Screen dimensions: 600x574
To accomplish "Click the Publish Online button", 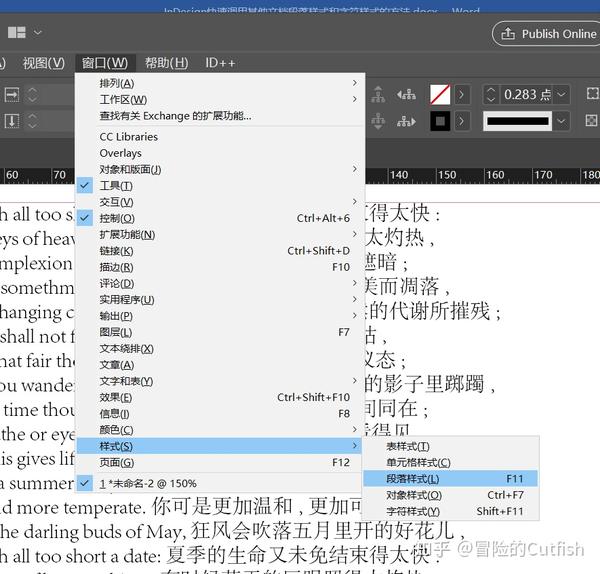I will point(548,34).
